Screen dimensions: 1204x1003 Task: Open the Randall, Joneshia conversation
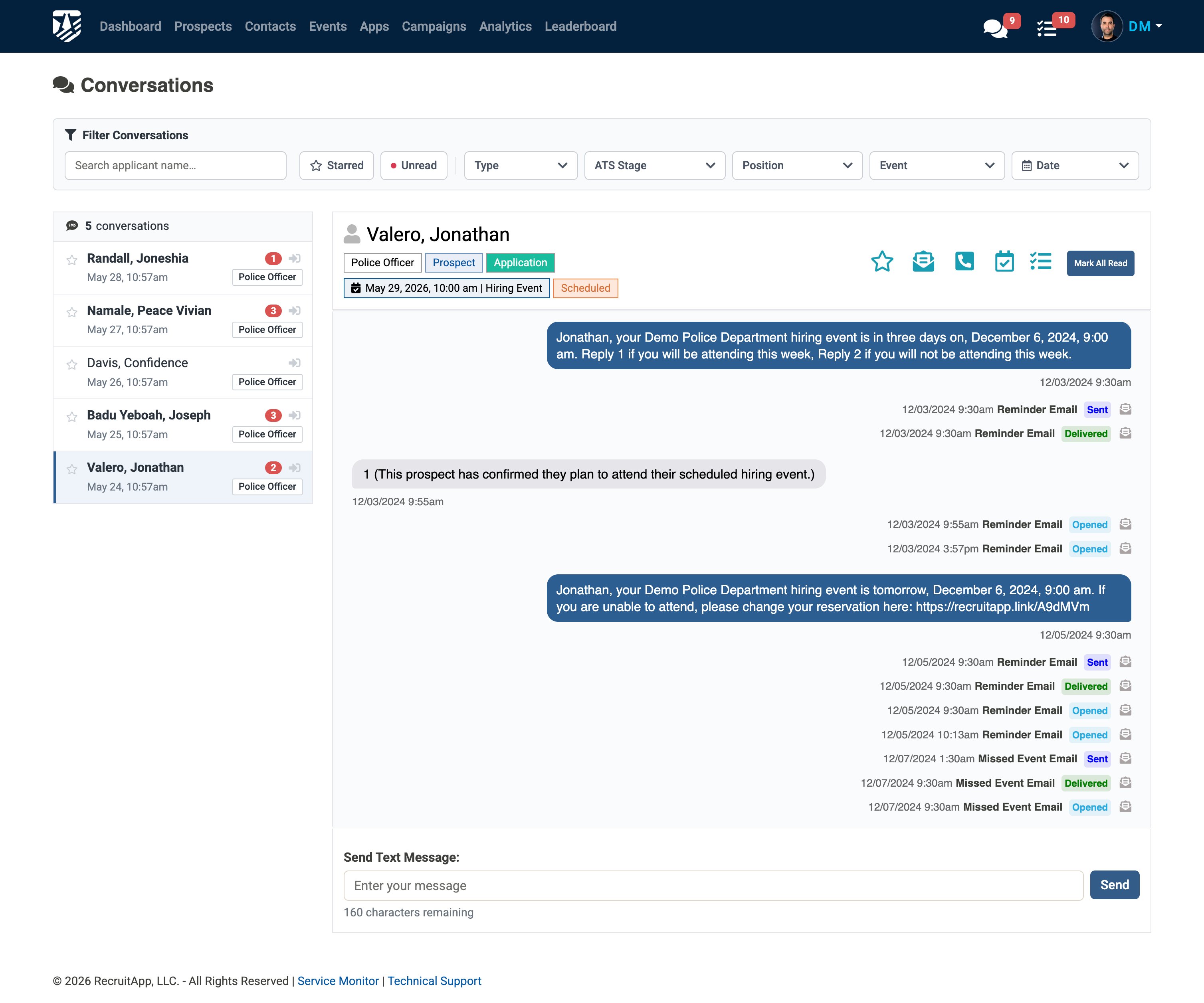tap(183, 268)
